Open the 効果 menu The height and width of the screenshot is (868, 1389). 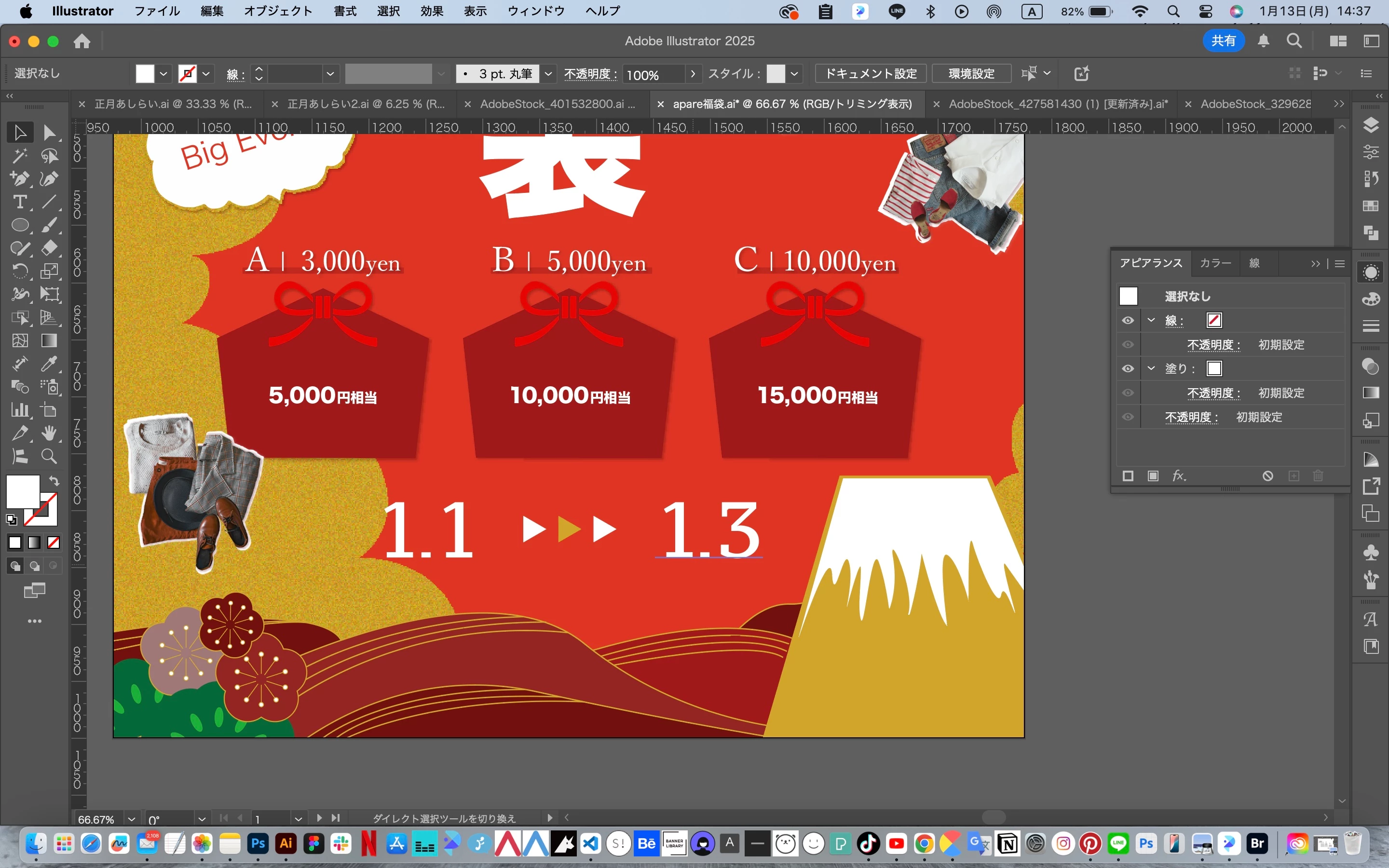tap(432, 11)
